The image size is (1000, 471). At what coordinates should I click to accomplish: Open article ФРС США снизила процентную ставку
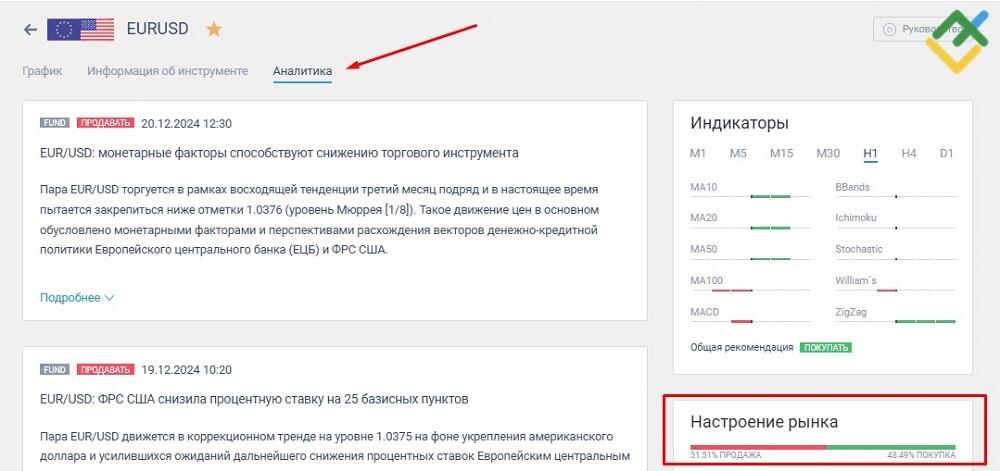point(254,399)
